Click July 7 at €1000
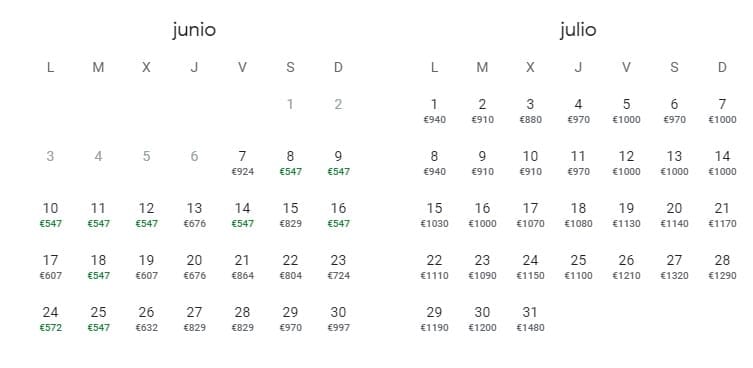This screenshot has height=368, width=753. click(x=722, y=111)
